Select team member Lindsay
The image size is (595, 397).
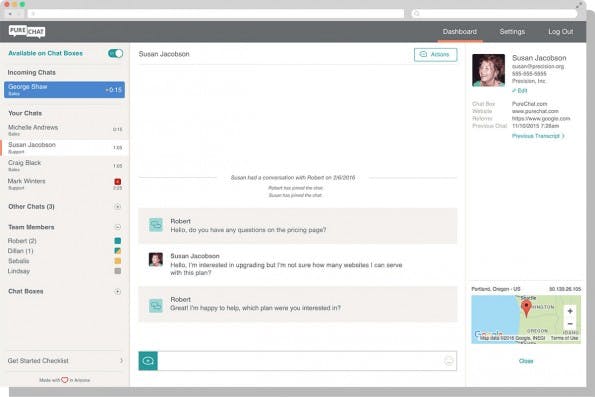click(19, 271)
